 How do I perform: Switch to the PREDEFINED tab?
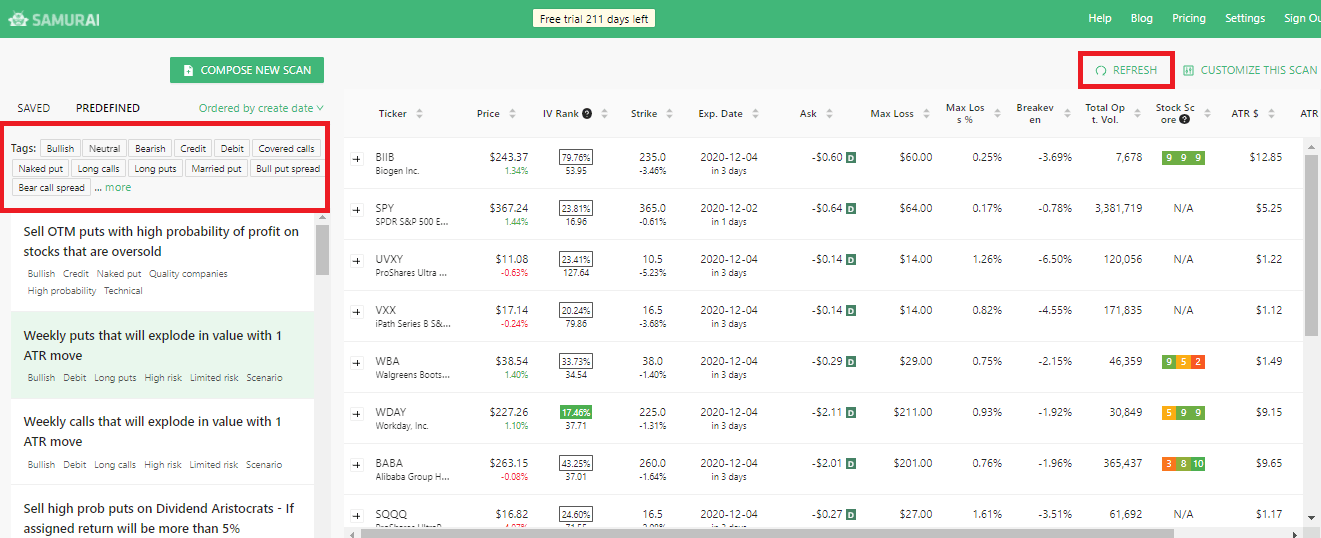(x=108, y=108)
